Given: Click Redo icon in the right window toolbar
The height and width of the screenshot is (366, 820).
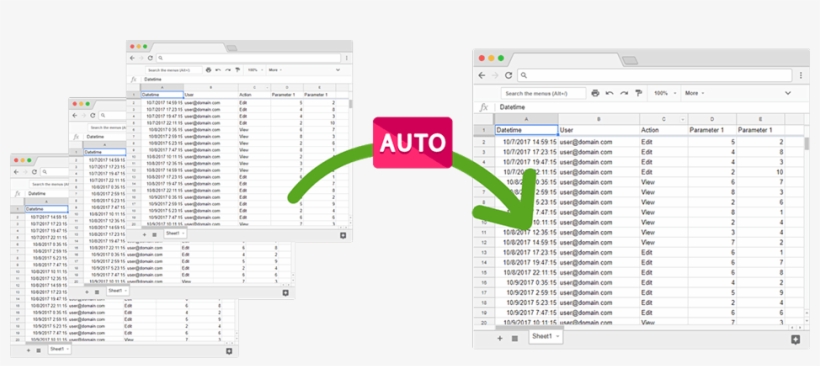Looking at the screenshot, I should pyautogui.click(x=624, y=93).
